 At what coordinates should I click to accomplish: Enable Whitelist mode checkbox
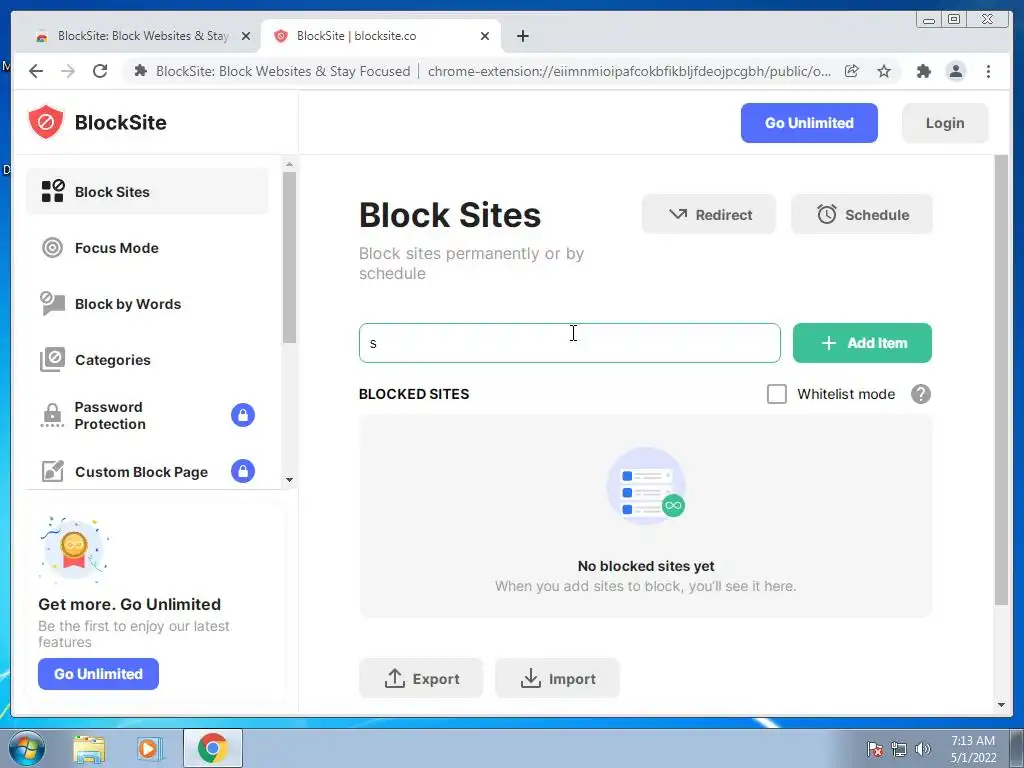click(x=776, y=394)
